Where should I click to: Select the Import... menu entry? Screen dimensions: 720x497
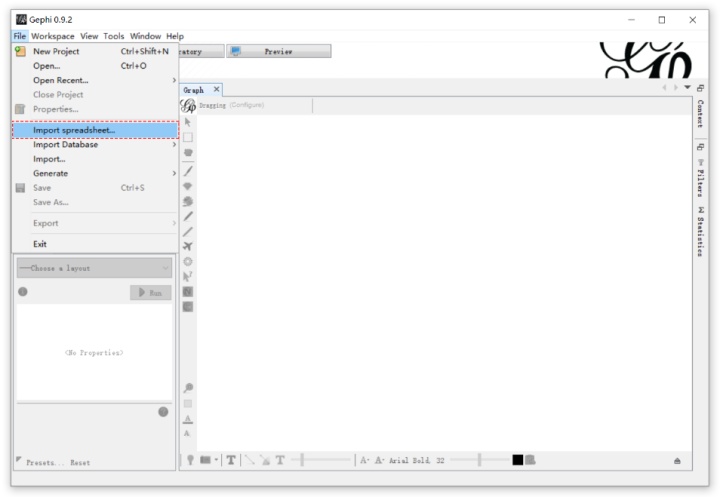click(95, 159)
